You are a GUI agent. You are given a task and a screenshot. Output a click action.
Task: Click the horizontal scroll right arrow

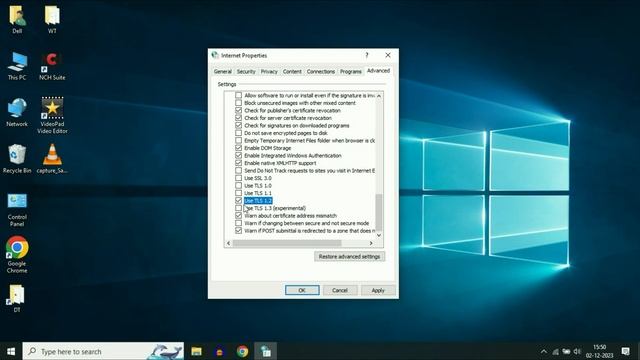371,243
